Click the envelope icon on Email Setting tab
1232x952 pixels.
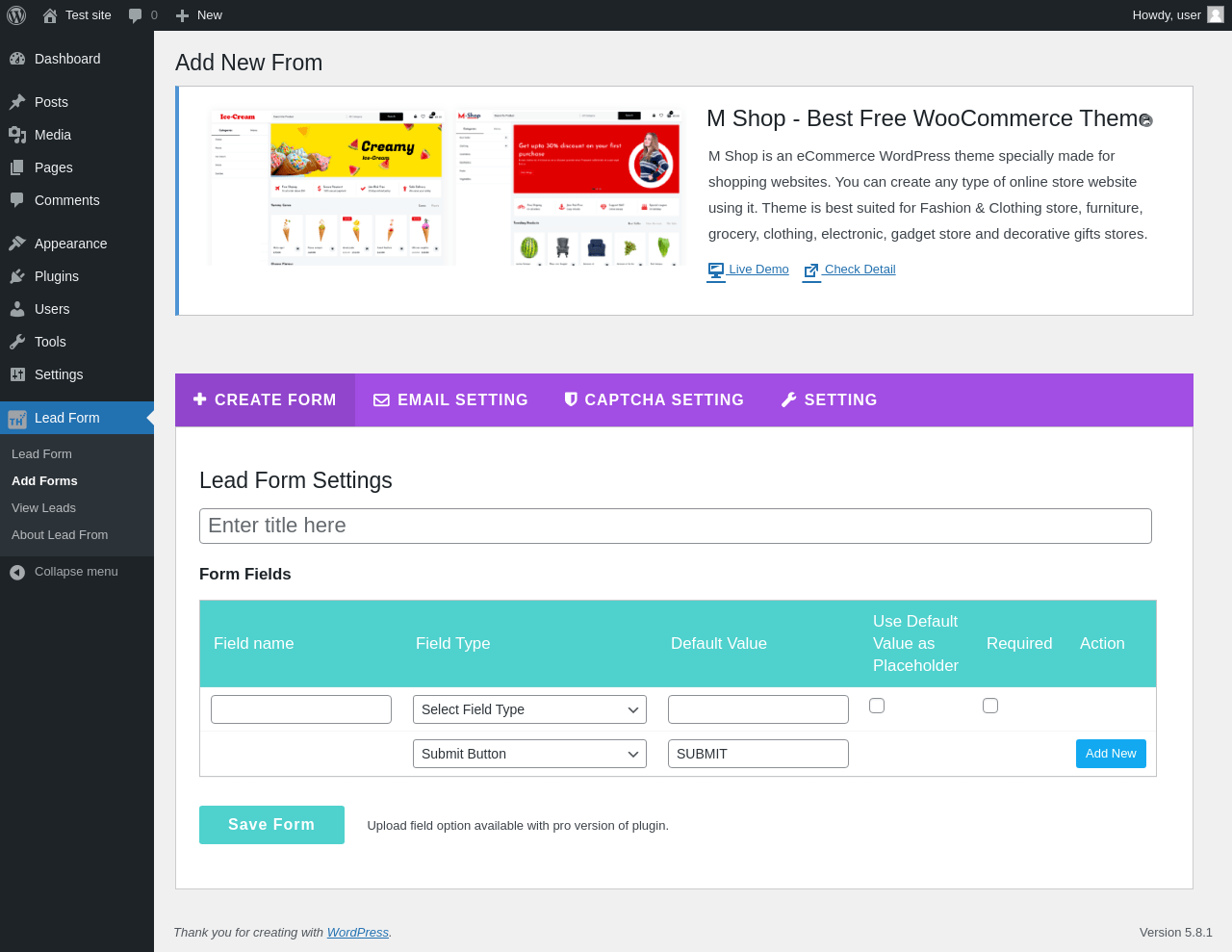point(382,399)
